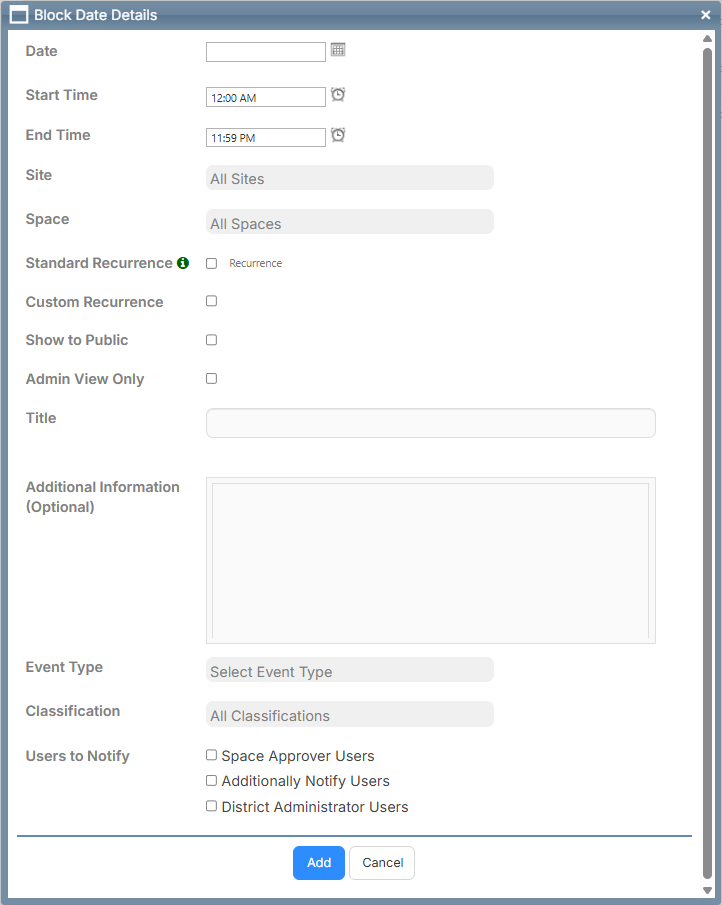This screenshot has width=722, height=905.
Task: Click the Cancel button
Action: [382, 863]
